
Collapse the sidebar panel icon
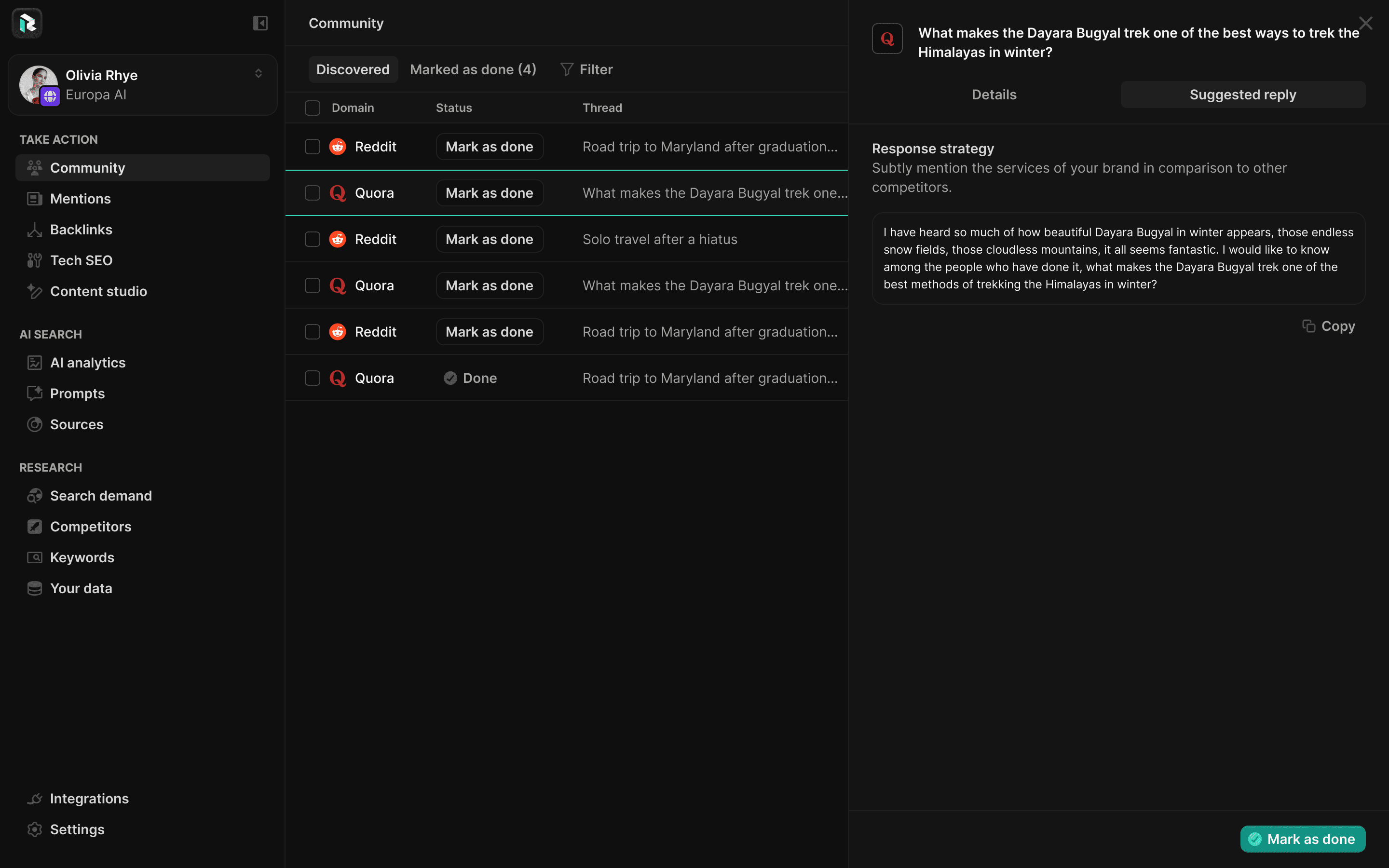click(260, 23)
